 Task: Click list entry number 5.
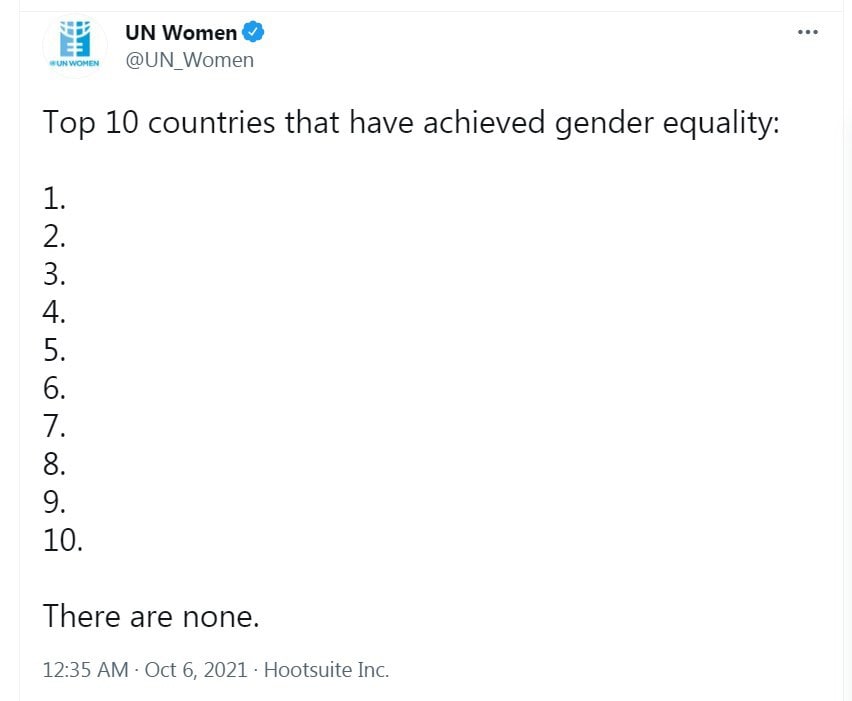54,350
